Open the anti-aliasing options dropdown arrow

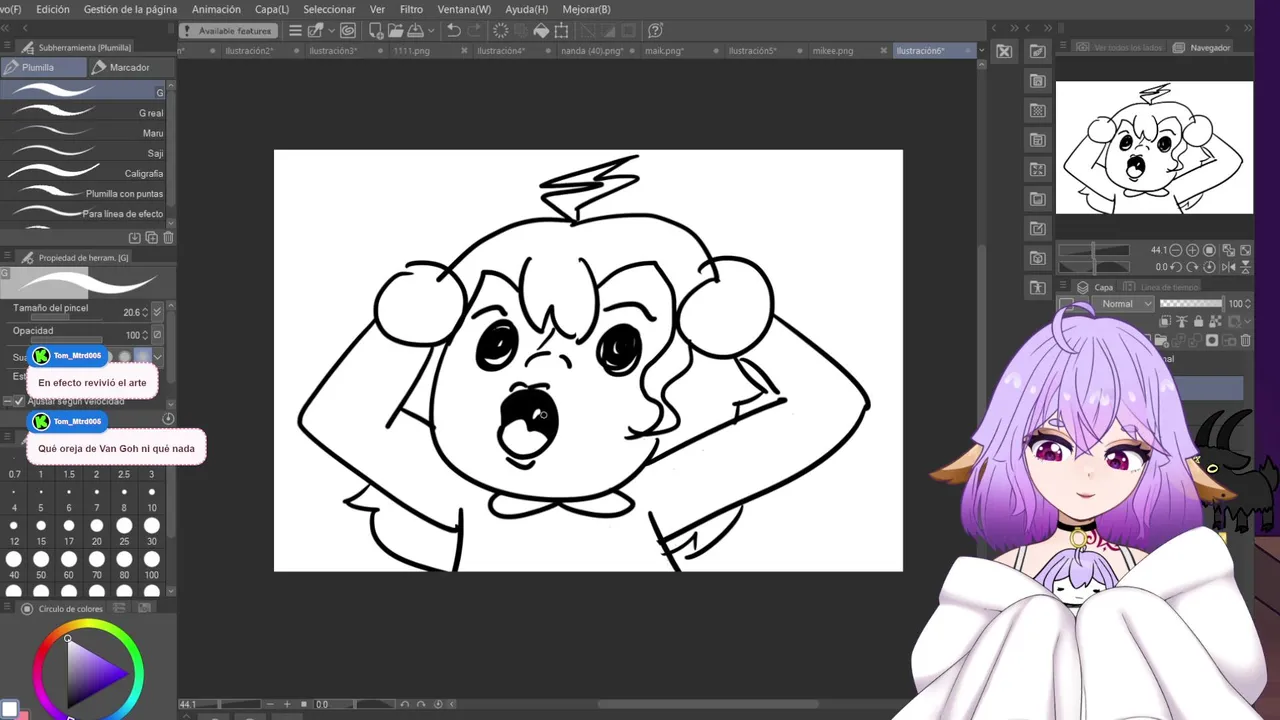(x=157, y=357)
